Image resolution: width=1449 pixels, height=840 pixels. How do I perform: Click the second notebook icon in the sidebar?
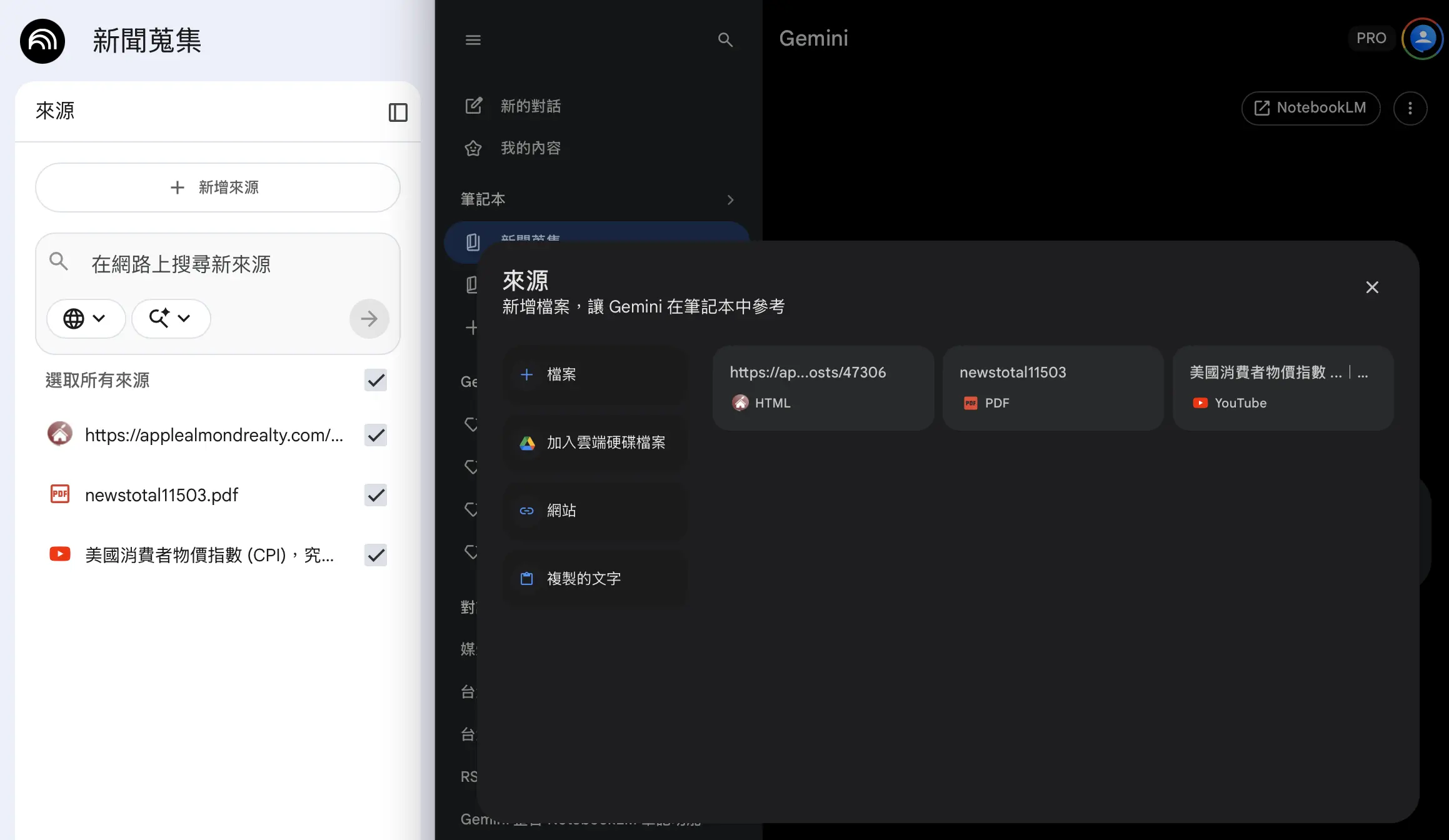[x=472, y=285]
